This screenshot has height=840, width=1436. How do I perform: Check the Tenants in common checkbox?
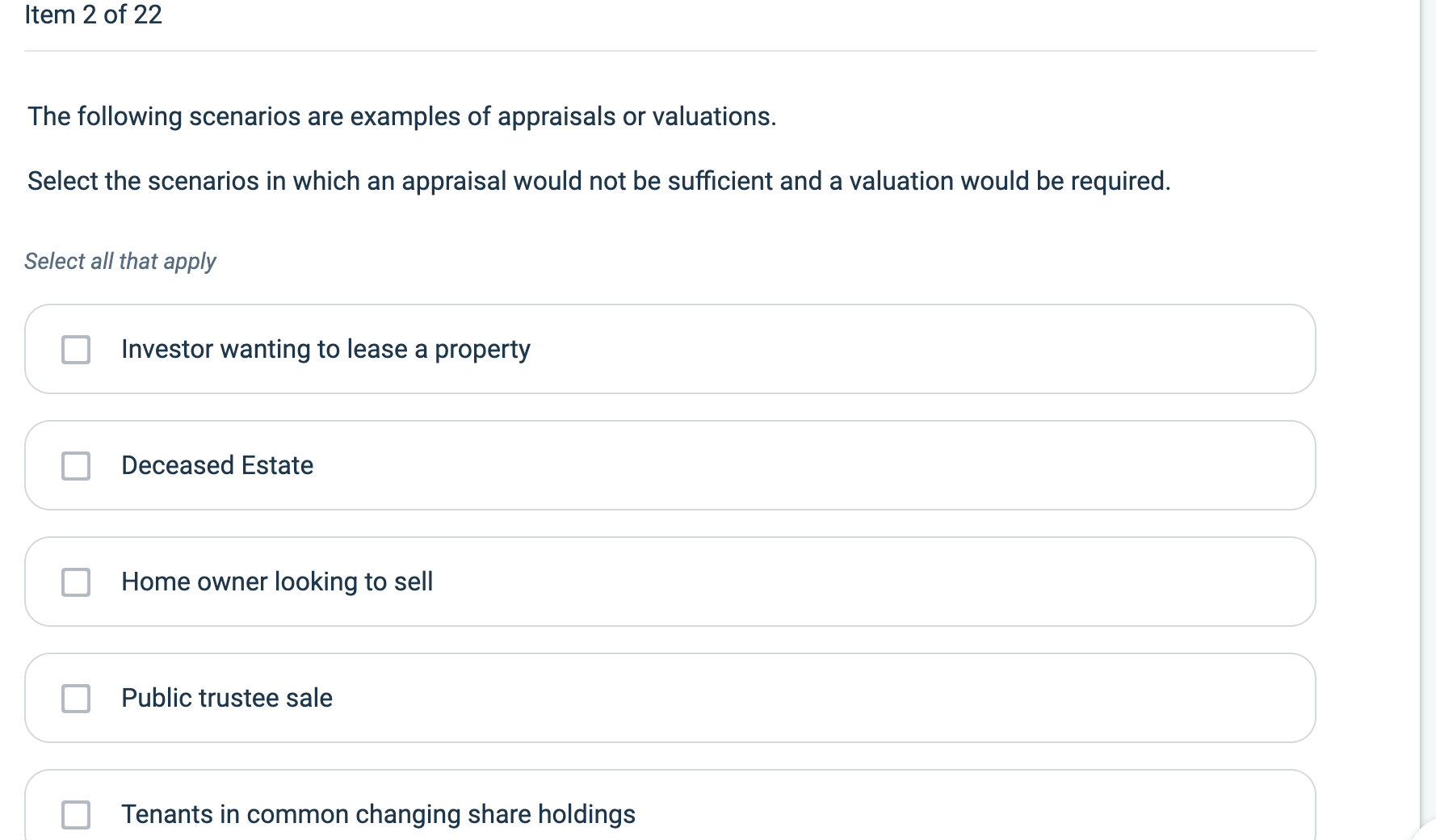(75, 814)
